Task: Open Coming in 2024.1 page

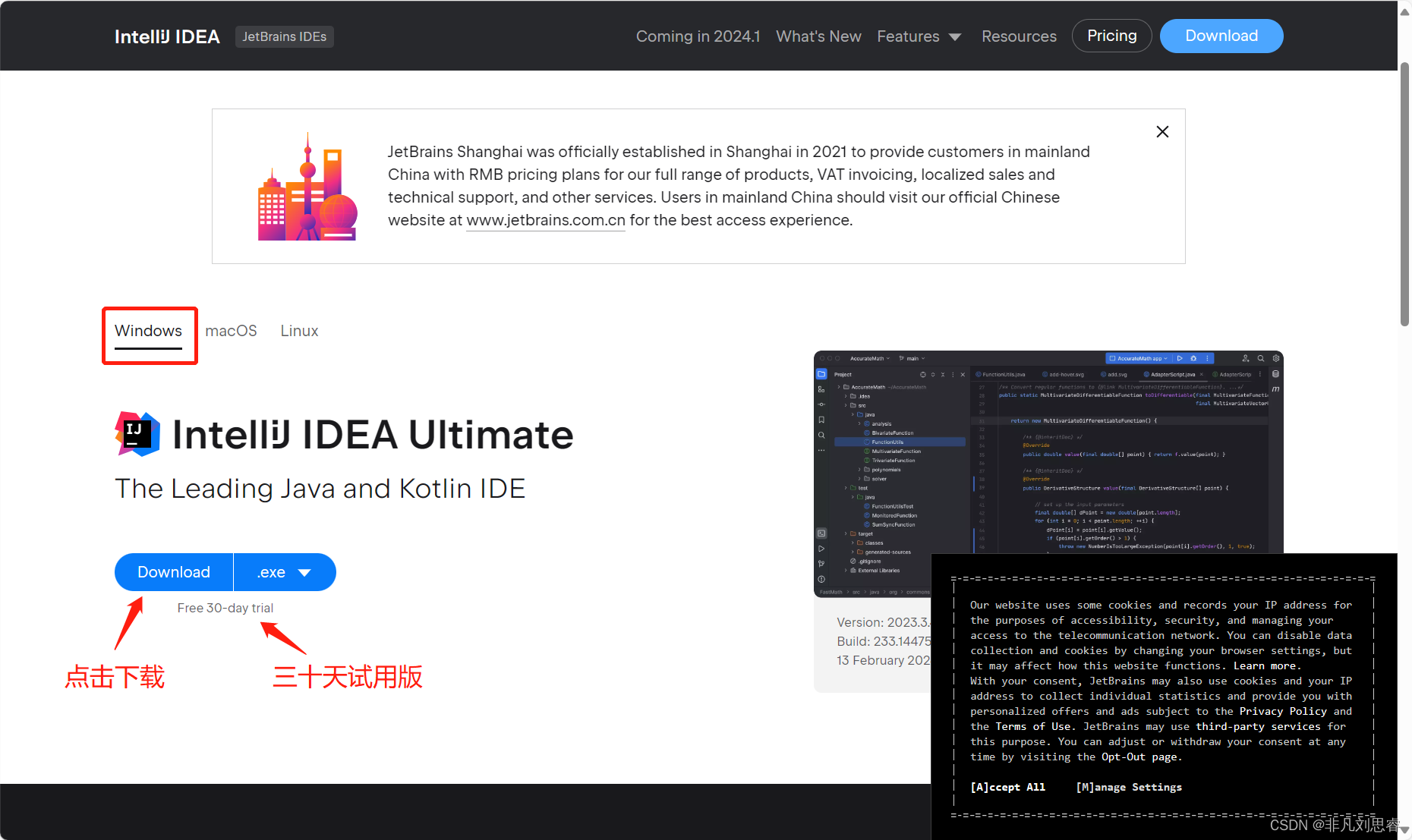Action: pos(698,36)
